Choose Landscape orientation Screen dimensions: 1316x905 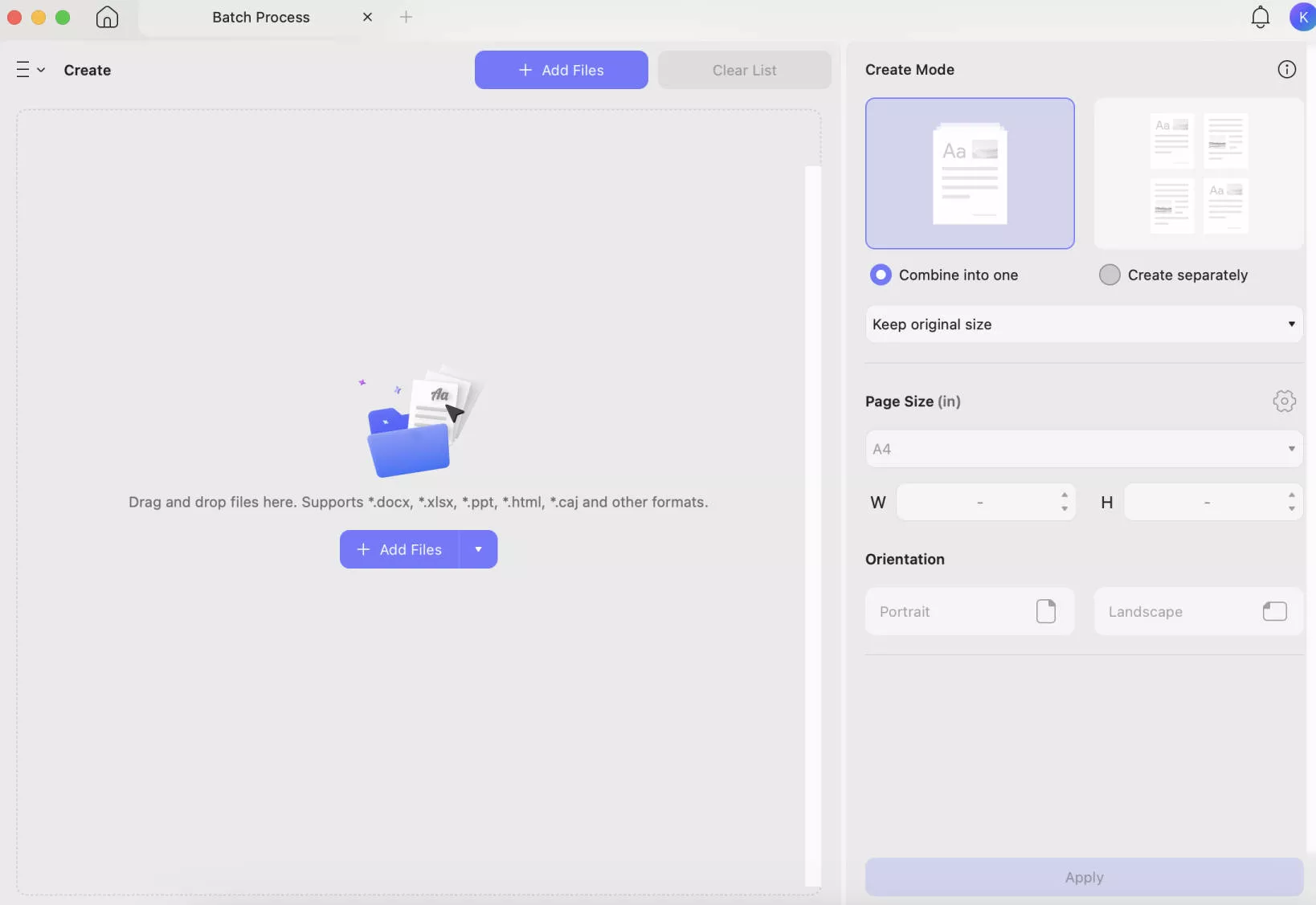tap(1198, 611)
